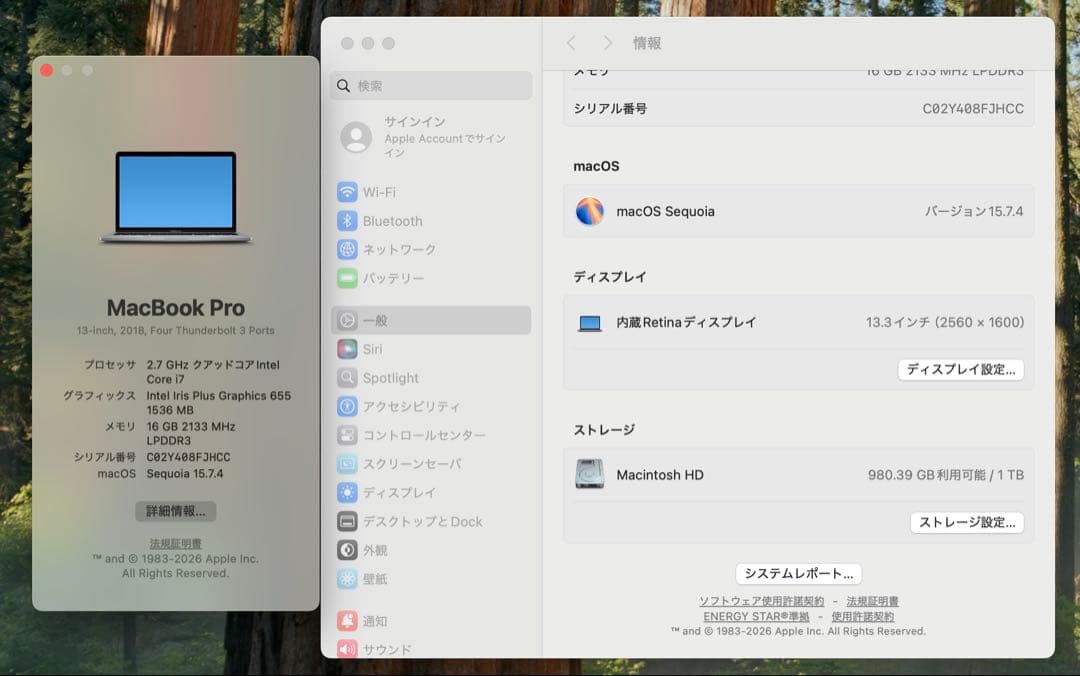Select the ディスプレイ sun icon in sidebar

347,493
